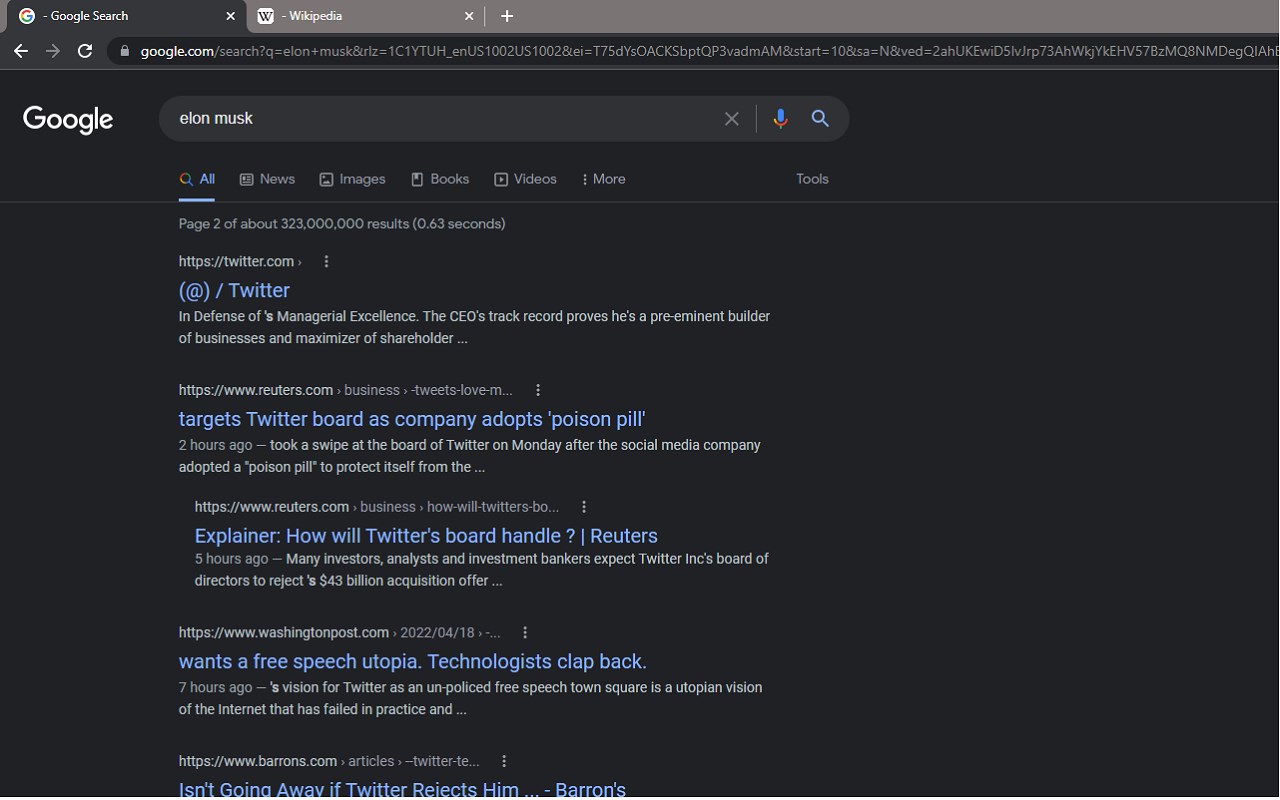
Task: Open the (@) / Twitter result
Action: pyautogui.click(x=234, y=291)
